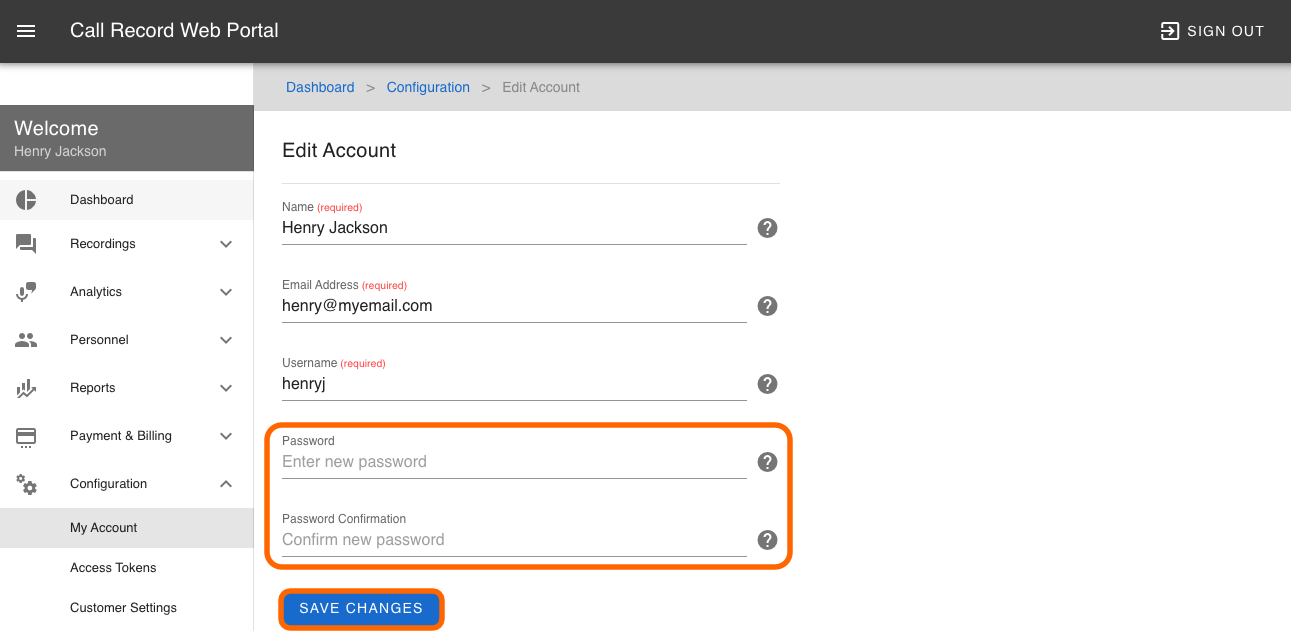
Task: Click the Analytics microphone icon
Action: click(26, 292)
